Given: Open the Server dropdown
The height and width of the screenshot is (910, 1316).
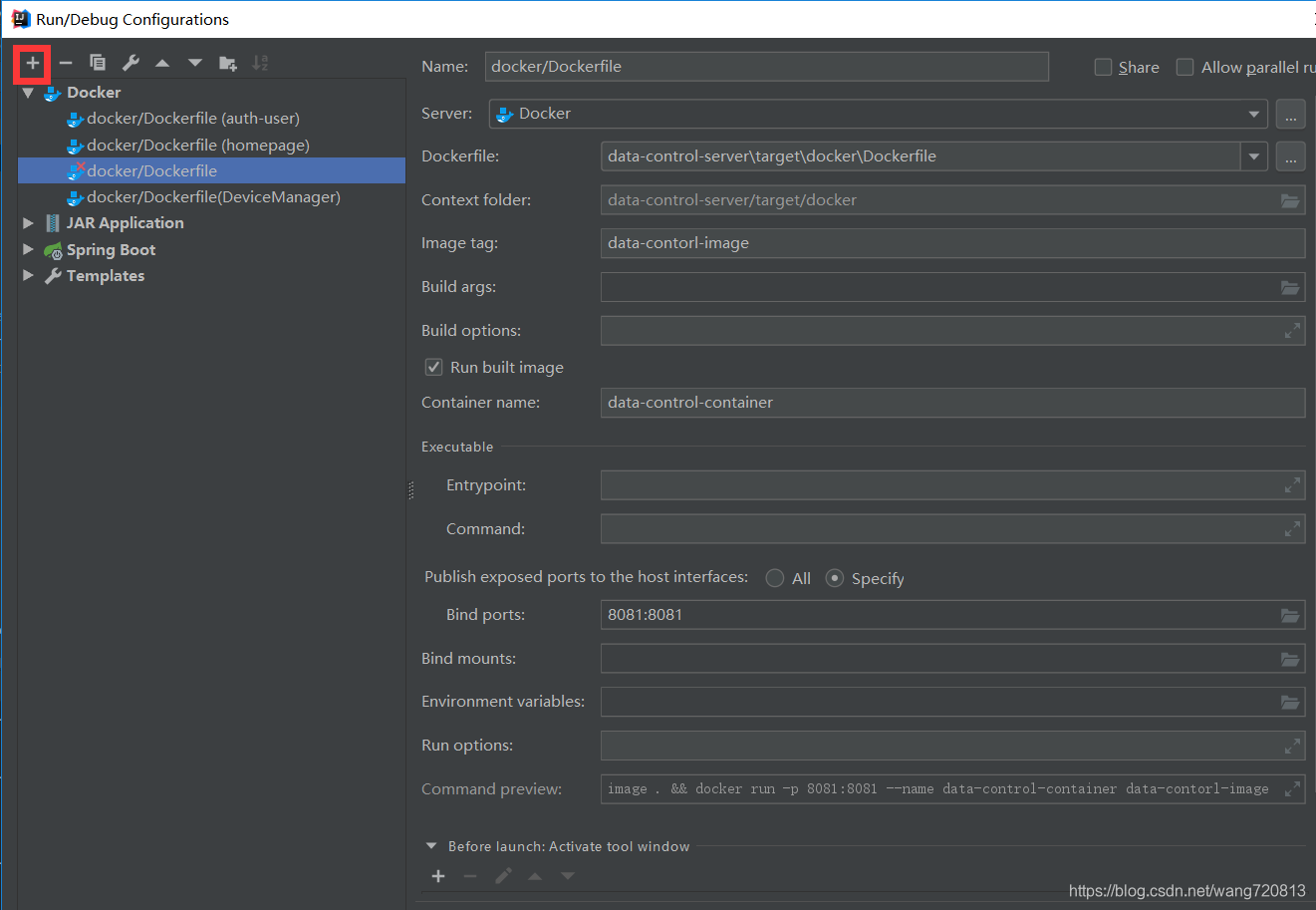Looking at the screenshot, I should click(x=1253, y=114).
